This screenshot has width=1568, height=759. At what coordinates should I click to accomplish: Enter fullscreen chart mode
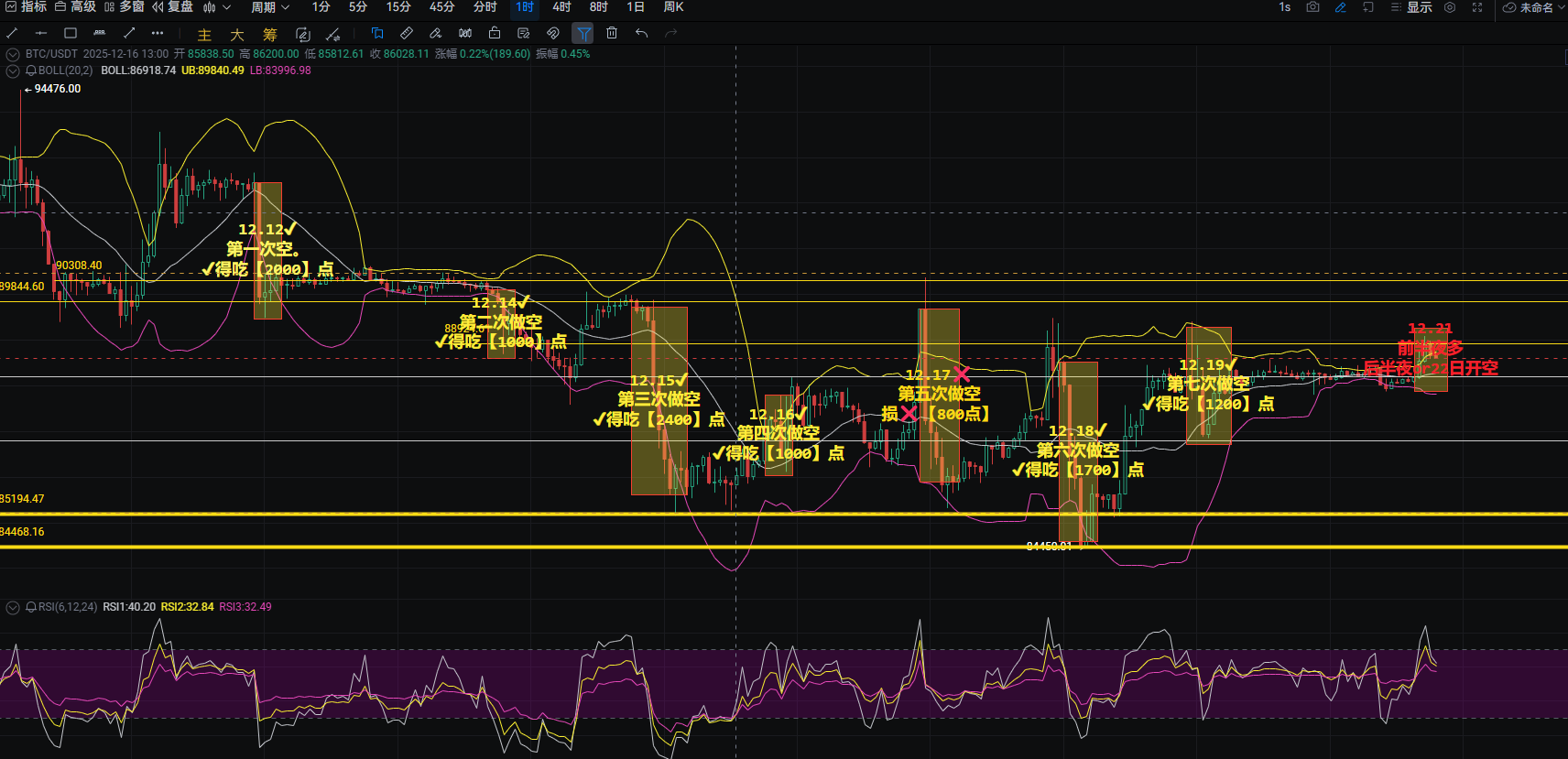(1477, 7)
